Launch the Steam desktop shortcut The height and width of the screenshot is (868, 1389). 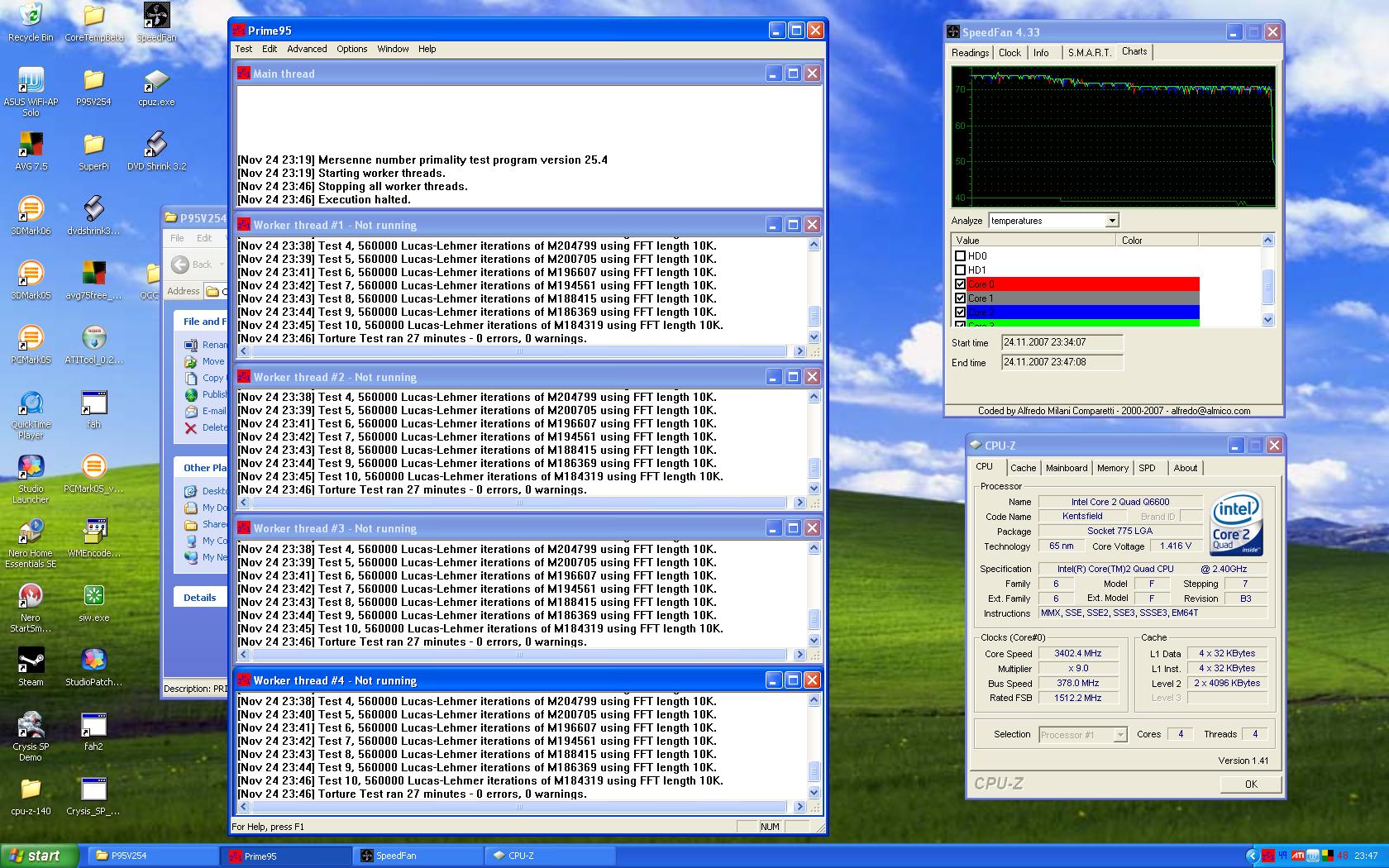[x=31, y=667]
